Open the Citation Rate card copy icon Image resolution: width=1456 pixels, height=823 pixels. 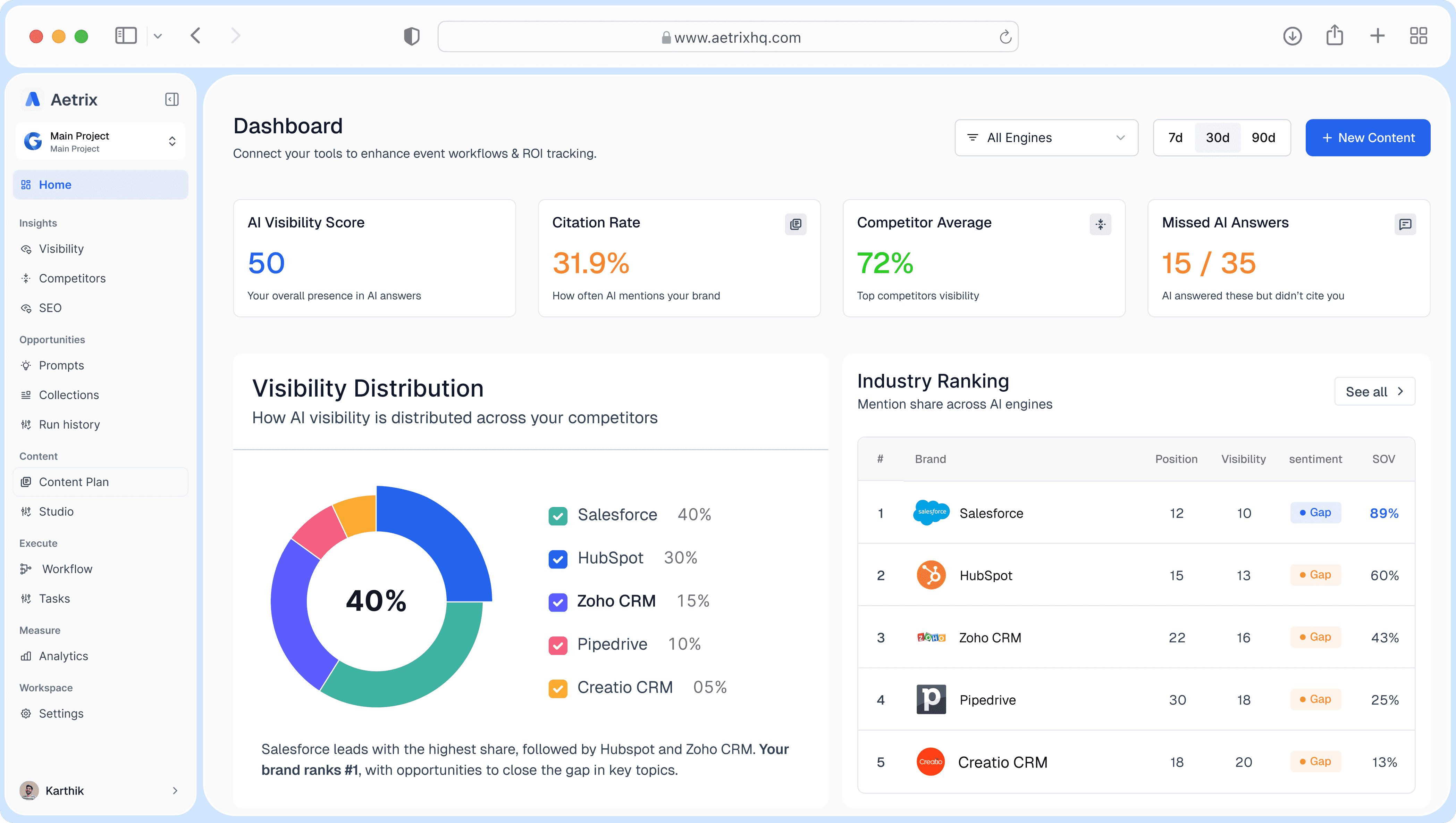[795, 224]
